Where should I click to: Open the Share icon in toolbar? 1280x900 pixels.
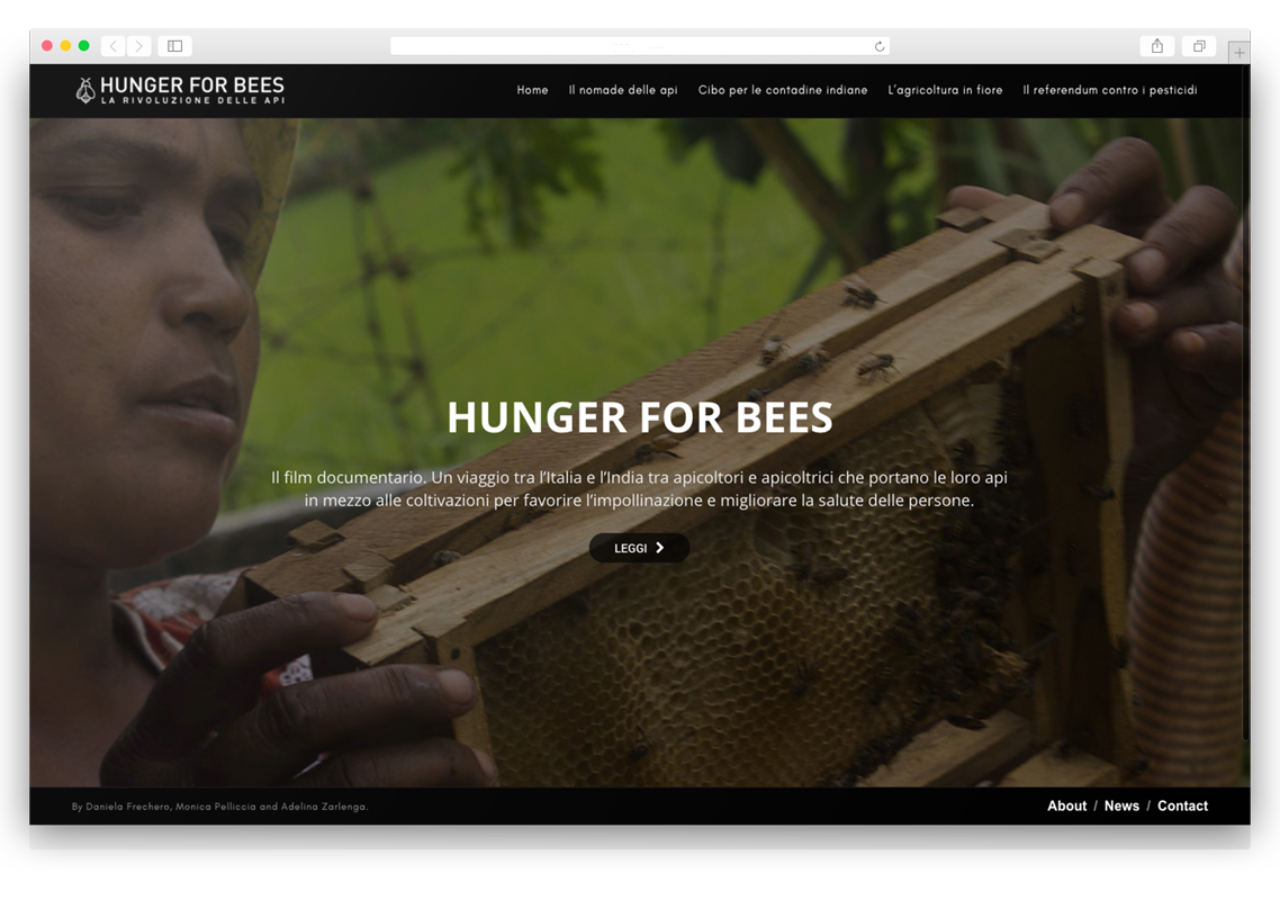1157,46
